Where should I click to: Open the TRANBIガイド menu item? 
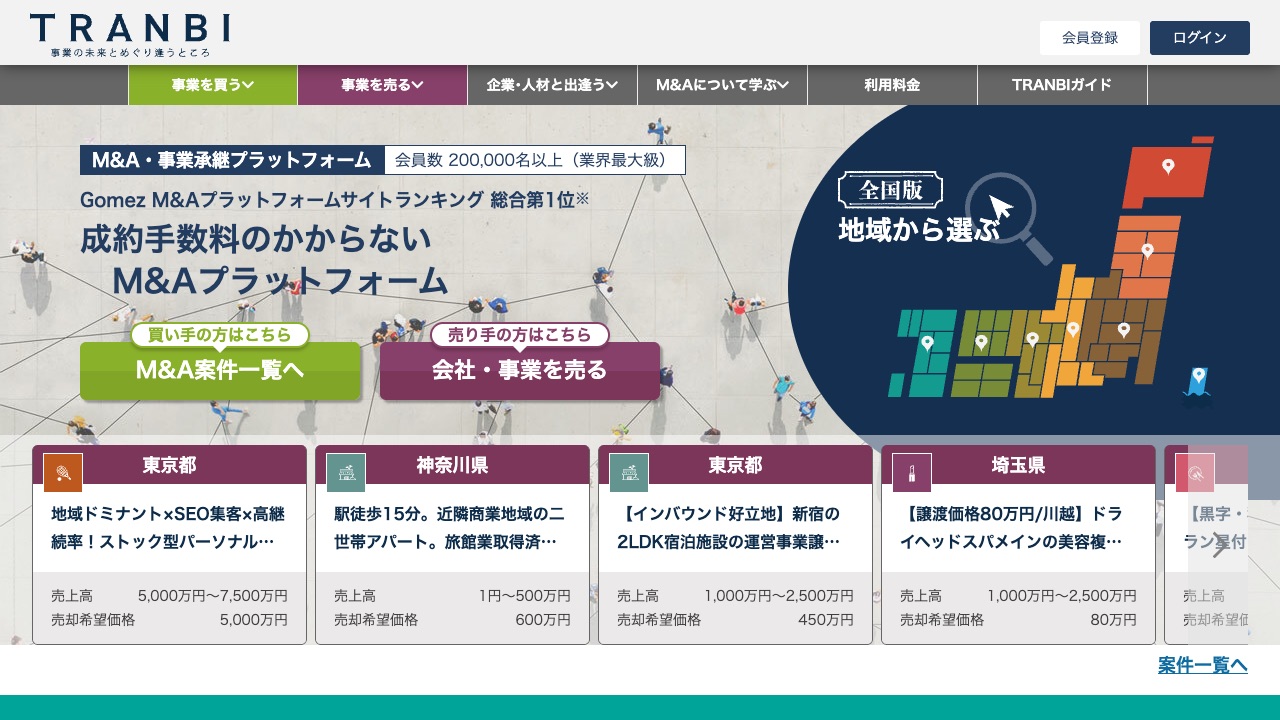1062,85
